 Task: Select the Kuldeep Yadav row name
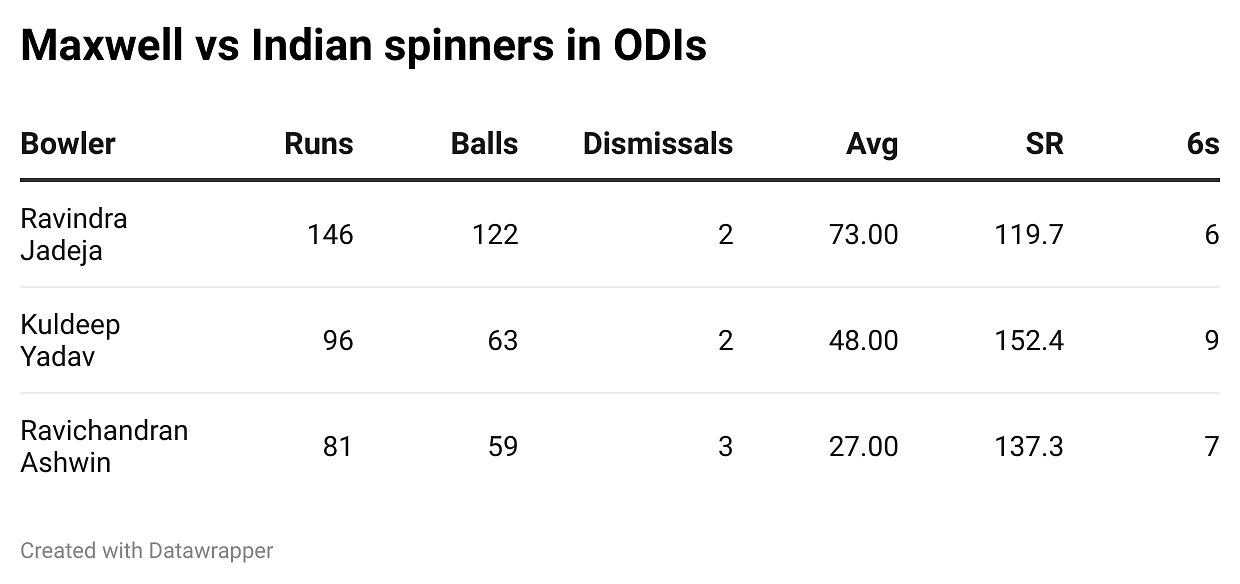coord(70,340)
